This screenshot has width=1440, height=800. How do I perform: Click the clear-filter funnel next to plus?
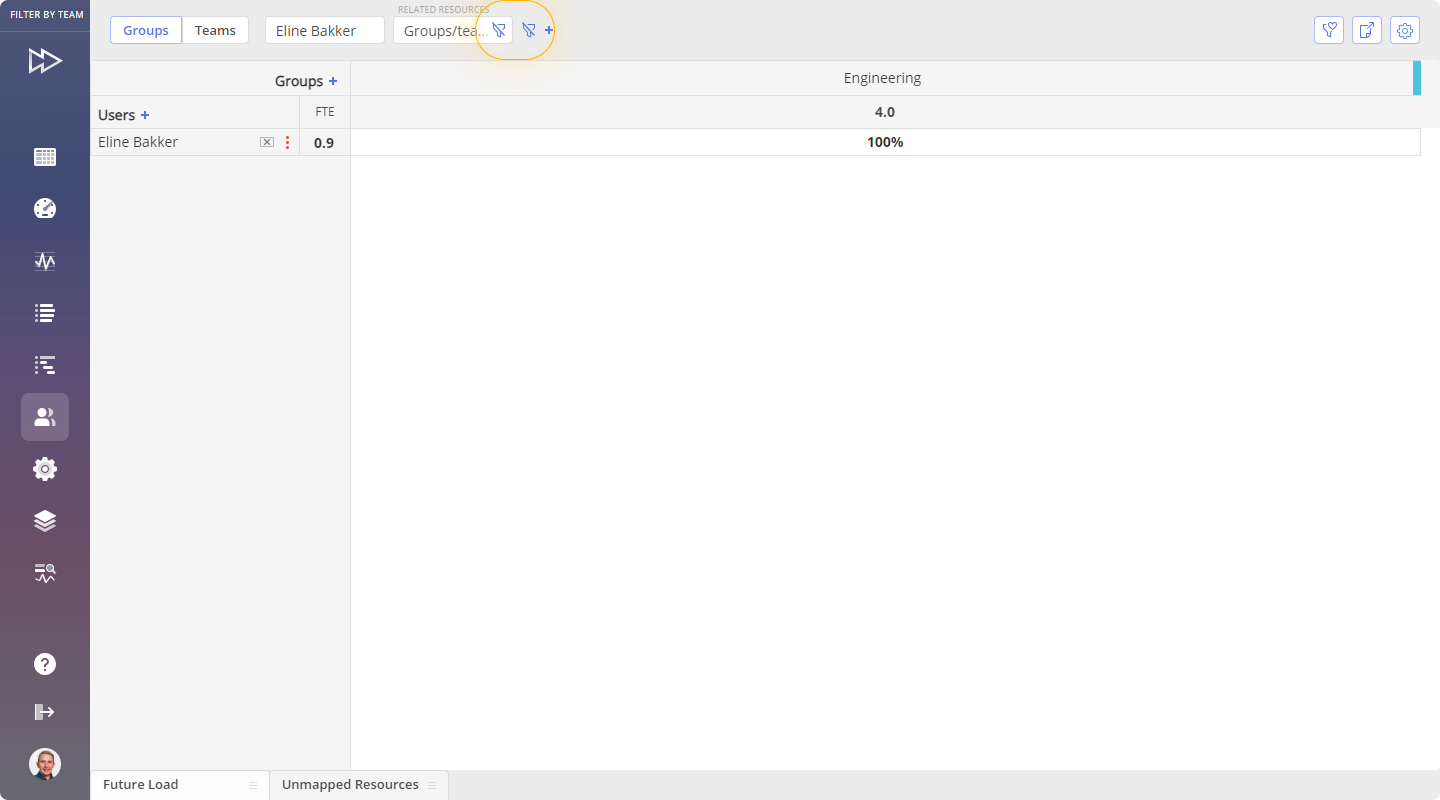(x=529, y=30)
